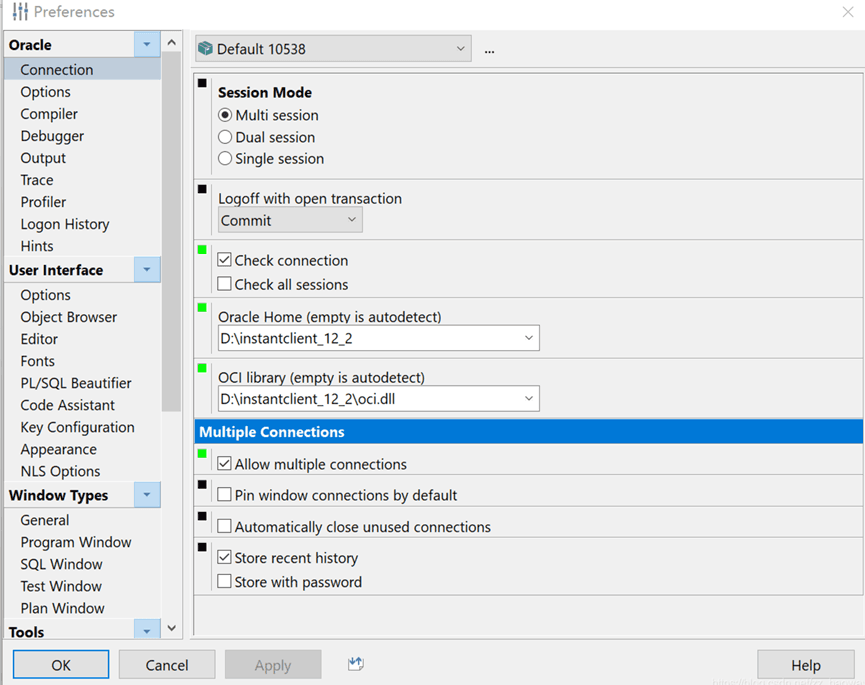Open User Interface Options page
This screenshot has width=865, height=685.
(x=46, y=295)
